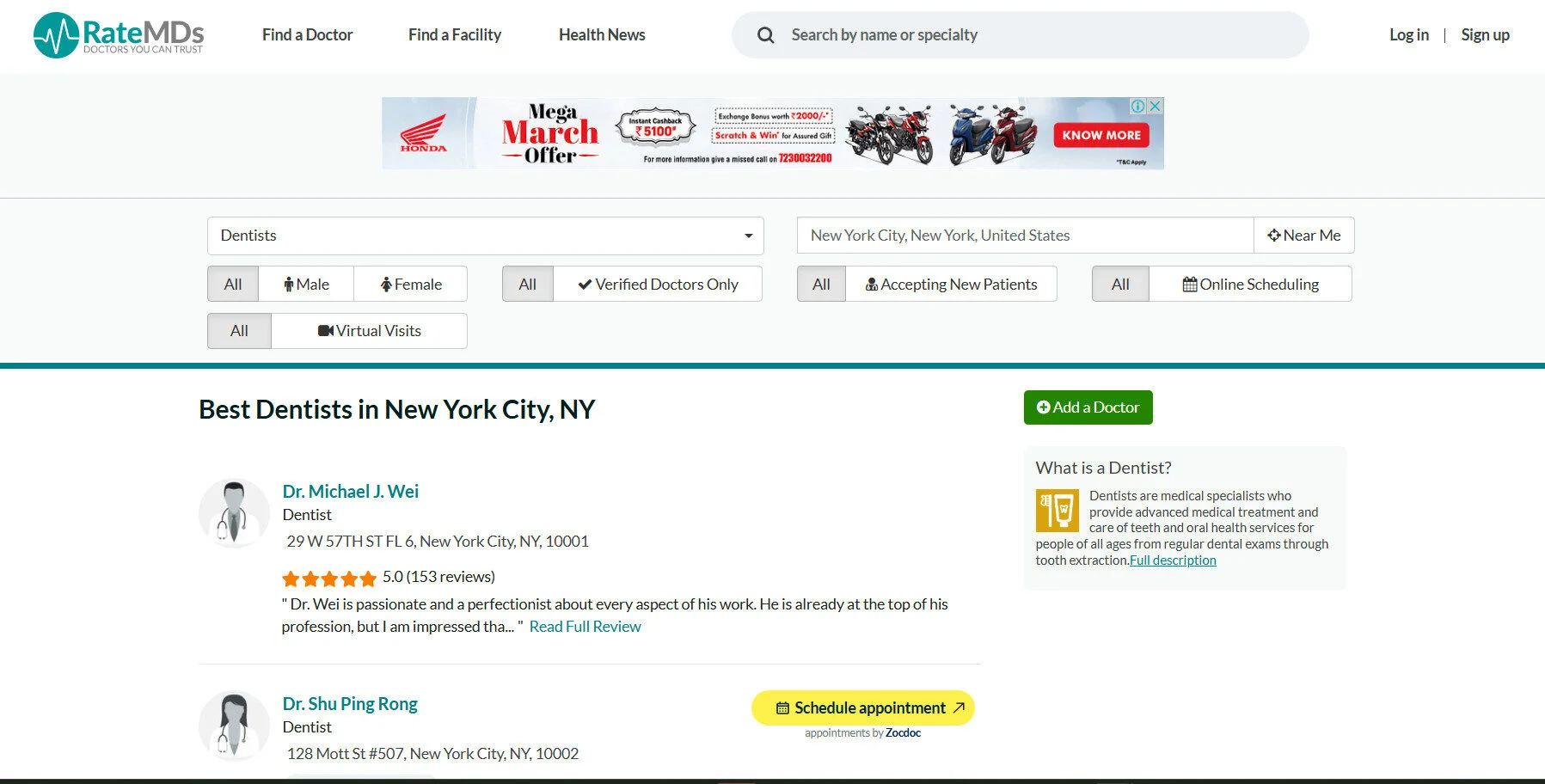The height and width of the screenshot is (784, 1545).
Task: Go to Health News section
Action: click(601, 34)
